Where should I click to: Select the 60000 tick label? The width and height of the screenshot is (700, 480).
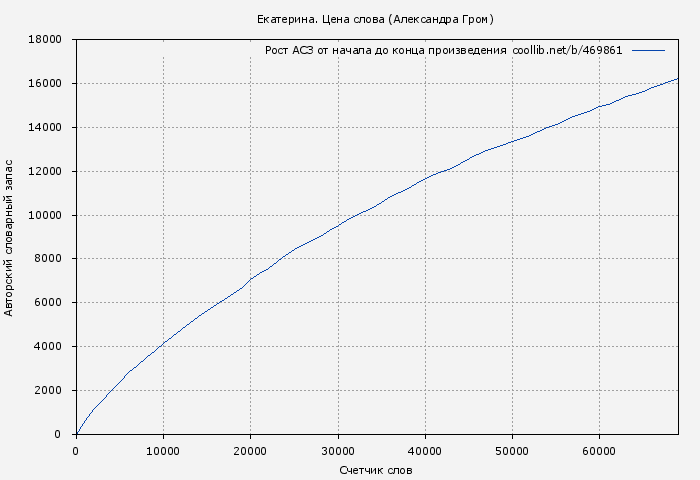(599, 451)
